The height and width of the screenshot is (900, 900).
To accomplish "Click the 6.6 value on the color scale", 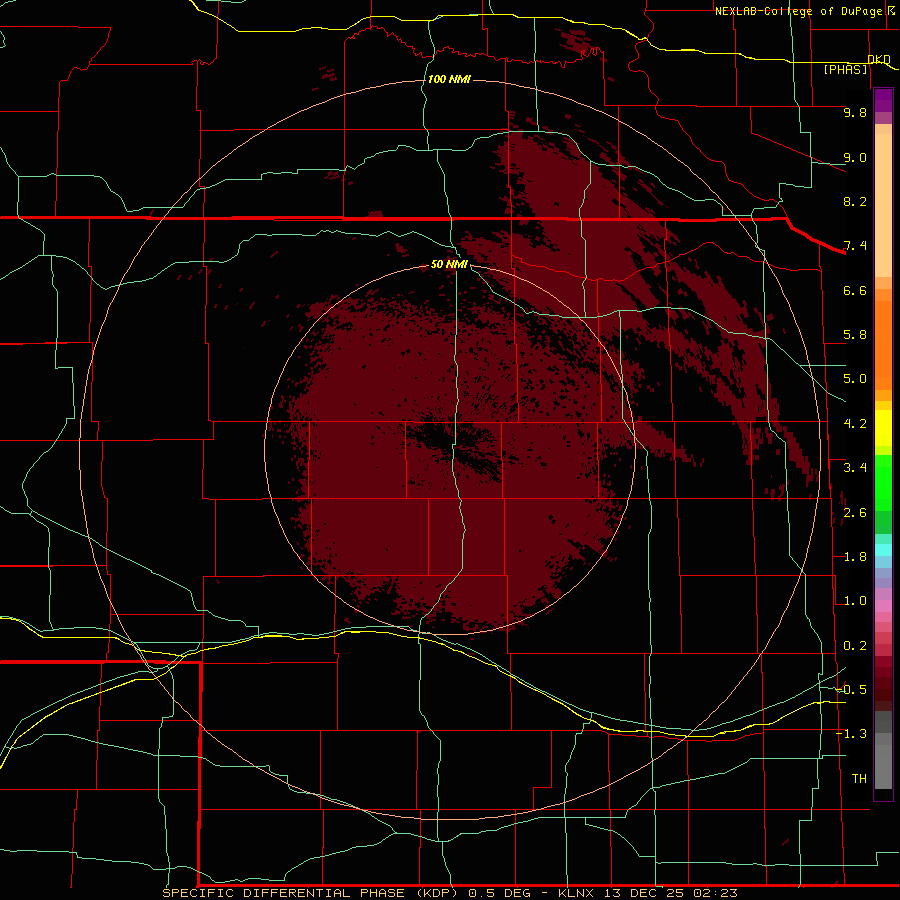I will pyautogui.click(x=855, y=290).
